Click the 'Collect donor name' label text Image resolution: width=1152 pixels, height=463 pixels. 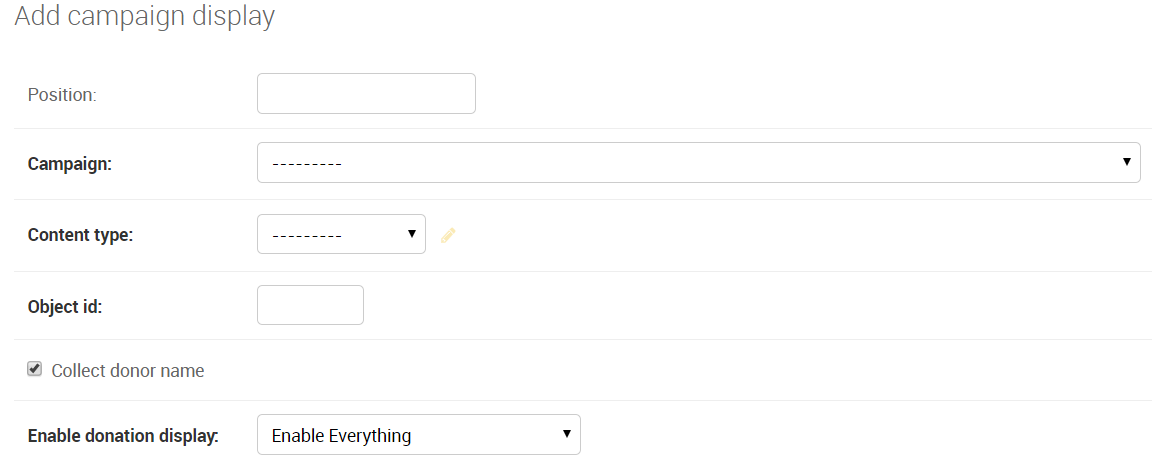pyautogui.click(x=128, y=370)
